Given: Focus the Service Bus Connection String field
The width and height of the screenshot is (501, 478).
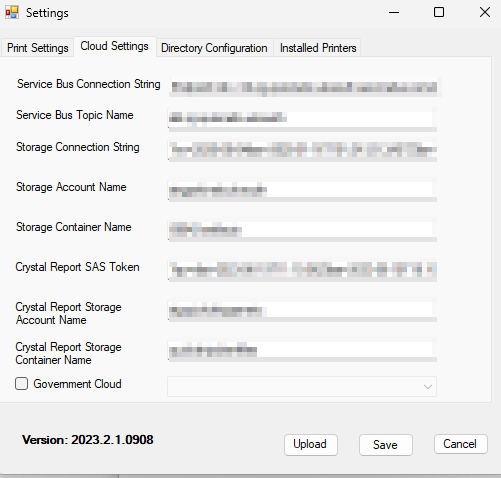Looking at the screenshot, I should click(x=305, y=87).
